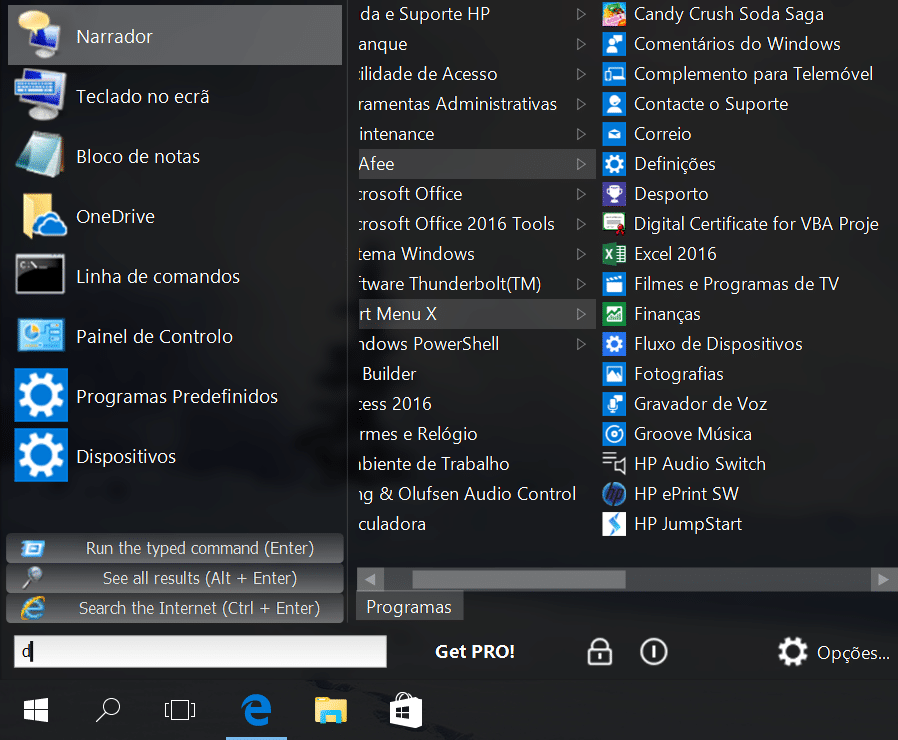The image size is (898, 740).
Task: Expand the Suporte HP submenu arrow
Action: pos(581,14)
